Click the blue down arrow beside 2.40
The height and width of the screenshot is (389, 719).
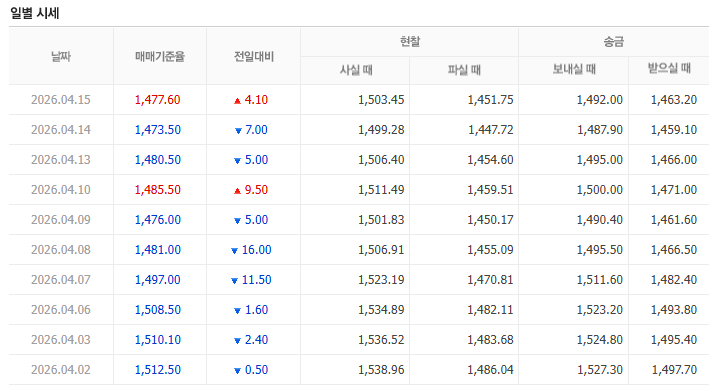pyautogui.click(x=238, y=341)
